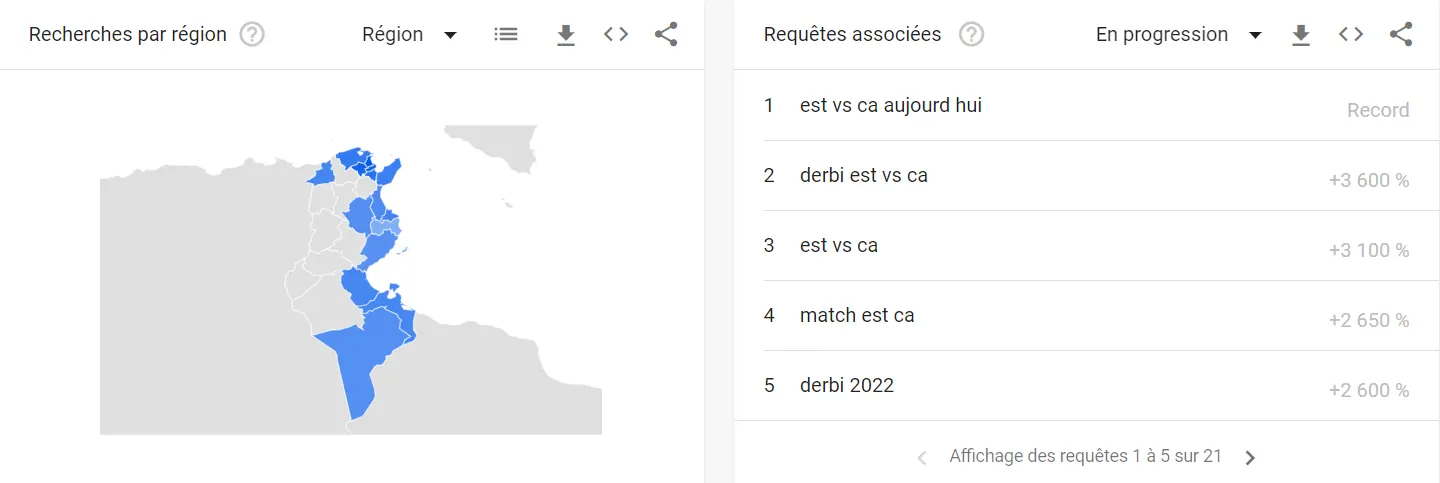Open the 'match est ca' query
Image resolution: width=1440 pixels, height=483 pixels.
[x=857, y=315]
